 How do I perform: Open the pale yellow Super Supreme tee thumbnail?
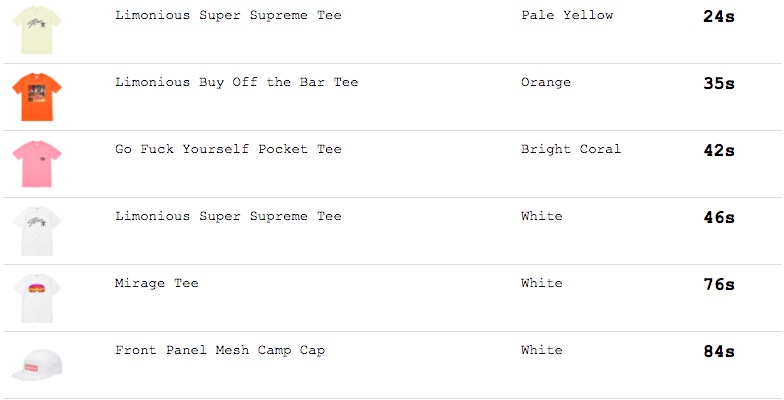[37, 30]
